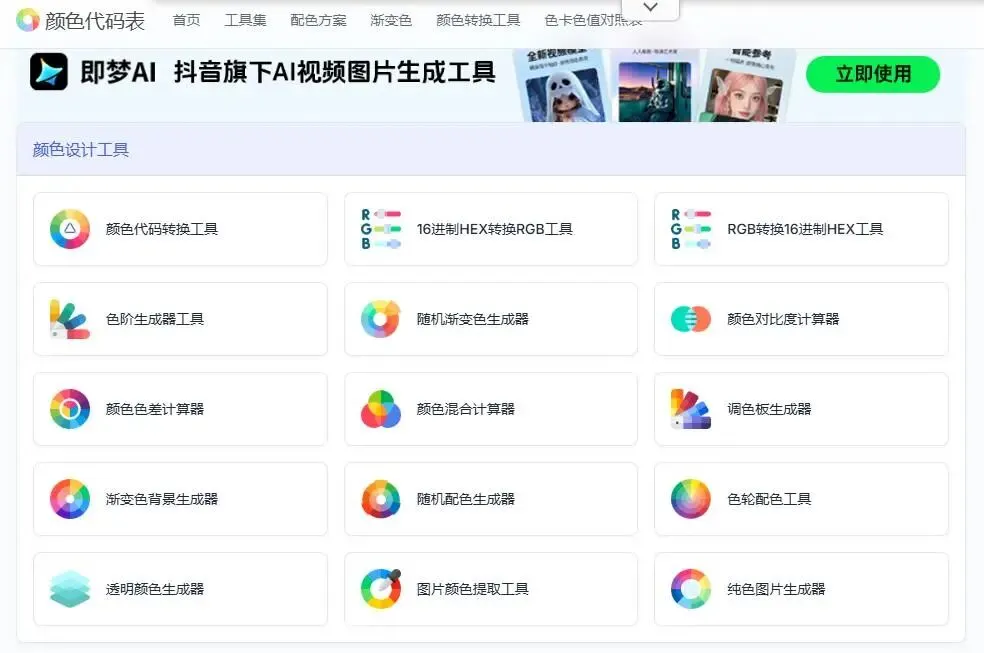Open the 配色方案 menu item
The image size is (984, 653).
[x=317, y=19]
